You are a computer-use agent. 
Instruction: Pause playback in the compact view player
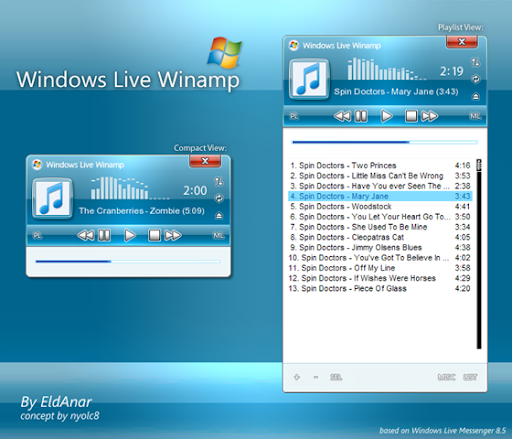[x=104, y=235]
